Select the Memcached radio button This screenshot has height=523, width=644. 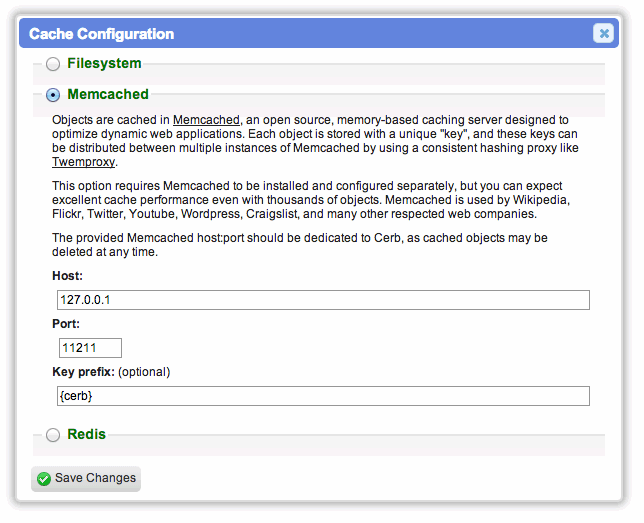point(53,95)
